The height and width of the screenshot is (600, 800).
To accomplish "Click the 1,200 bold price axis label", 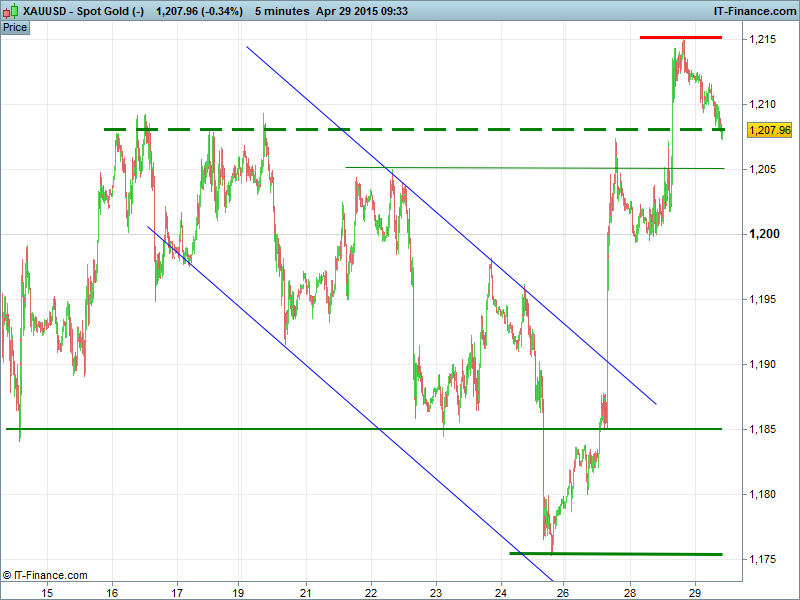I will tap(764, 234).
